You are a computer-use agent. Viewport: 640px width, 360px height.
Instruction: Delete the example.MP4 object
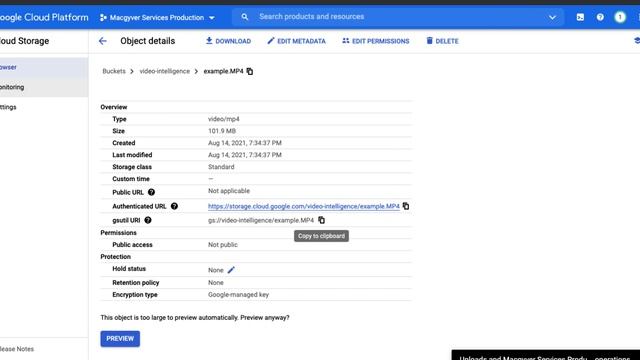(x=442, y=41)
